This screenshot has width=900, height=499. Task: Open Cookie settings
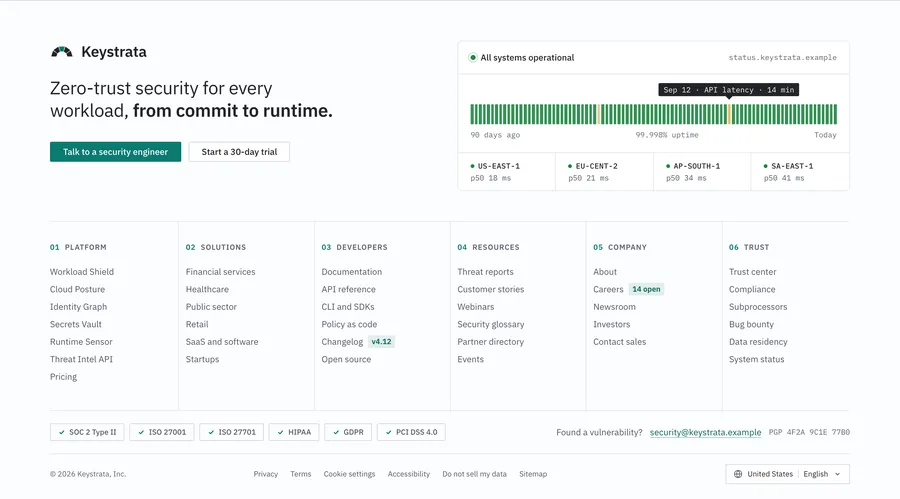point(350,474)
